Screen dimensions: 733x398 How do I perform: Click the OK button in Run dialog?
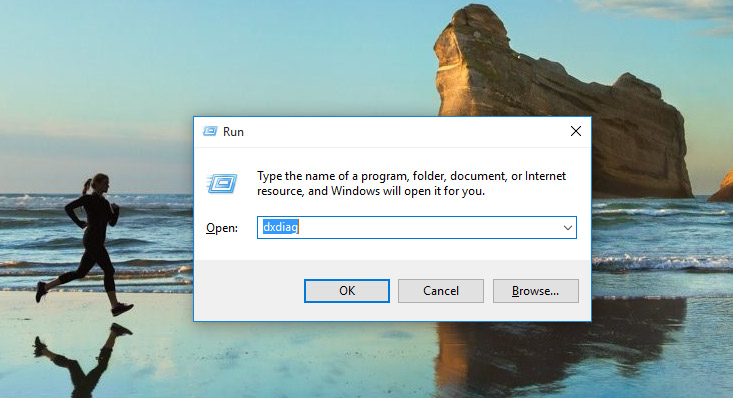(x=346, y=291)
